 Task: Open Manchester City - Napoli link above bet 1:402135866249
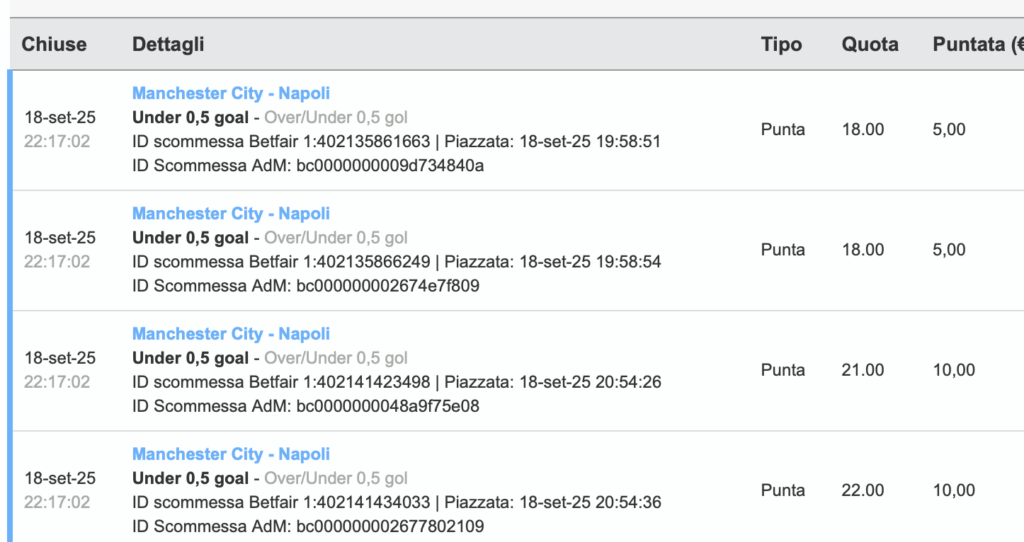231,214
